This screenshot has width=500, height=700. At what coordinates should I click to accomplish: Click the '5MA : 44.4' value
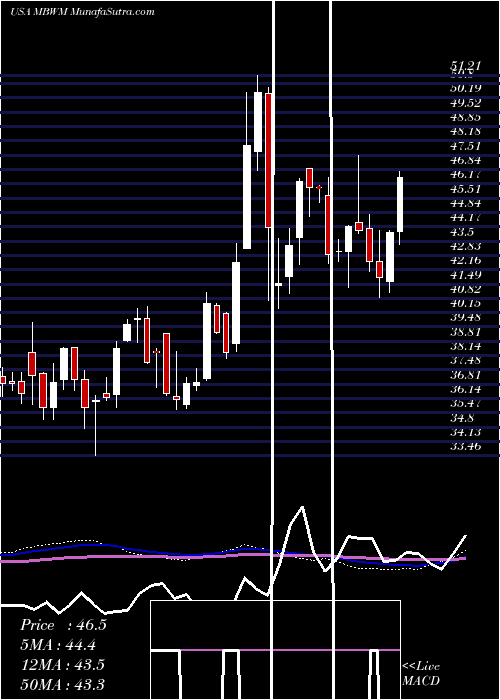tap(58, 645)
